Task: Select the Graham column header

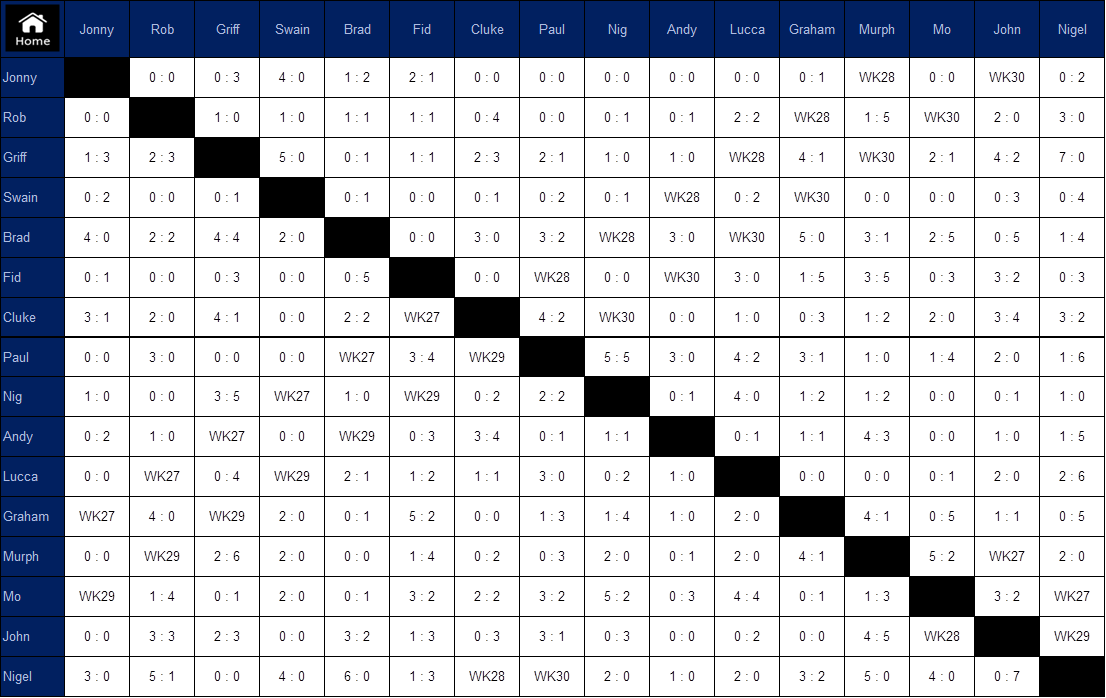Action: tap(812, 29)
